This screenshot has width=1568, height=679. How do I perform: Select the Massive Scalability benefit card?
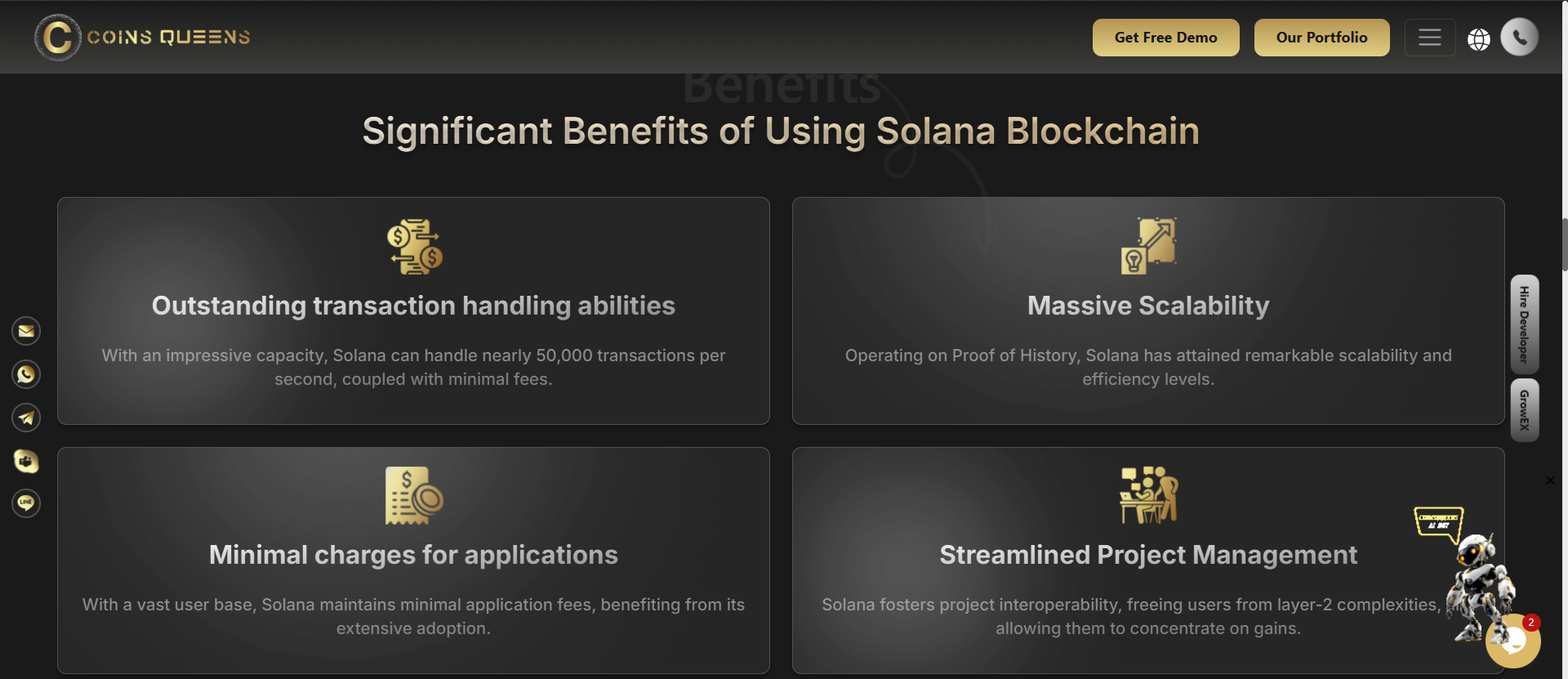(1148, 310)
